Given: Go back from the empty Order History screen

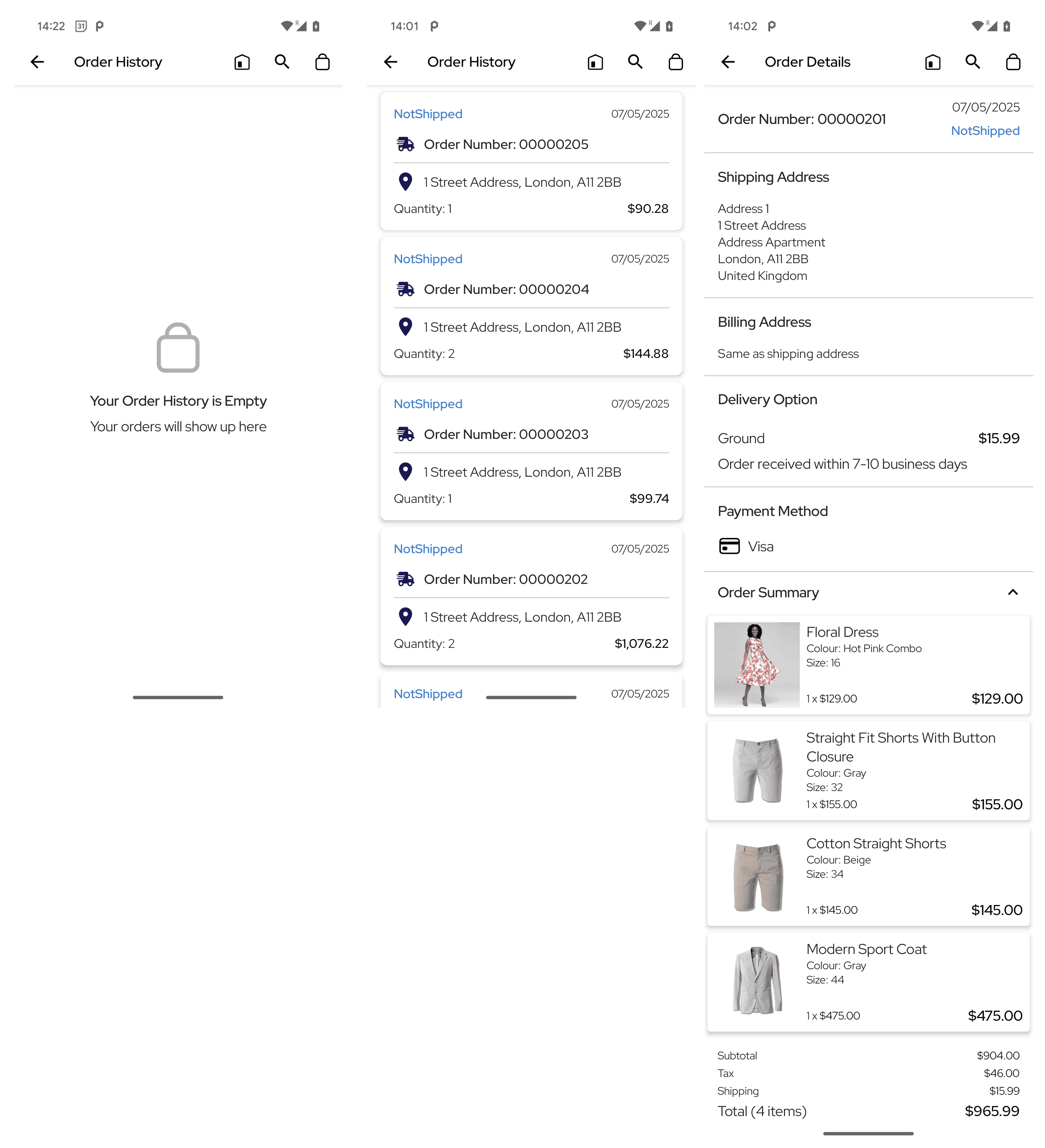Looking at the screenshot, I should point(37,62).
